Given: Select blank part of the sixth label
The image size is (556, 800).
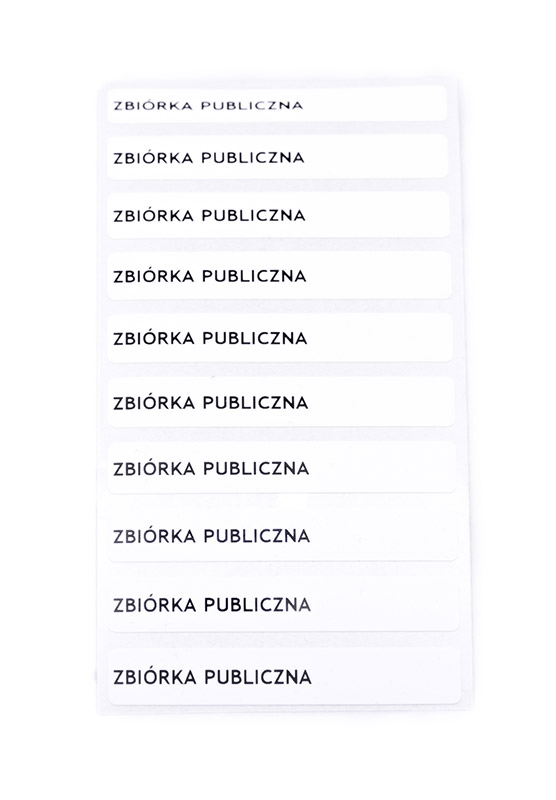Looking at the screenshot, I should click(x=382, y=402).
